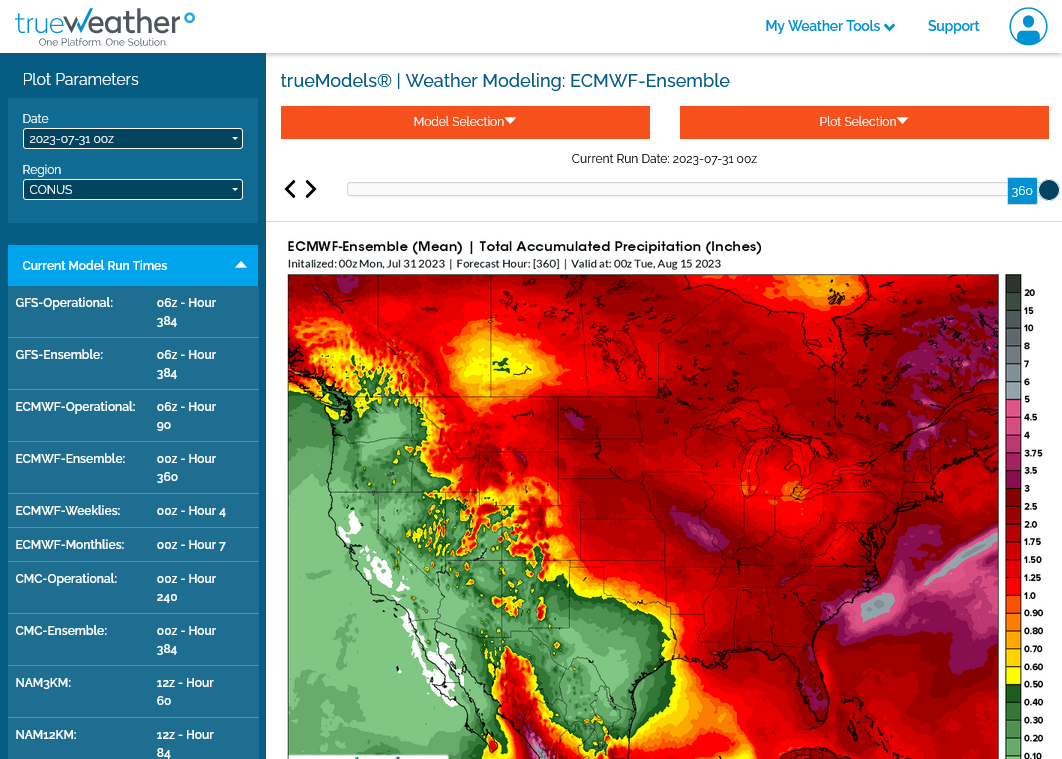
Task: Select the GFS-Ensemble row
Action: 133,364
